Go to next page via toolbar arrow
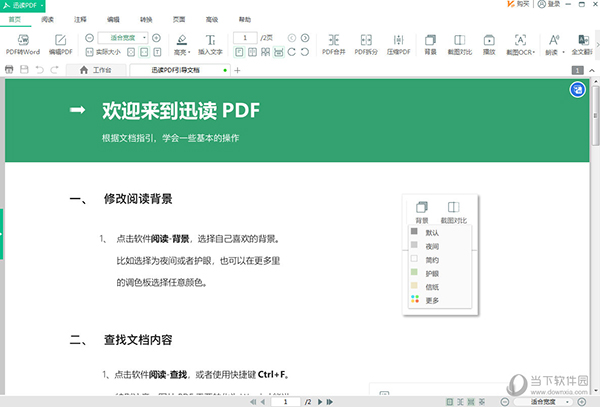This screenshot has height=407, width=600. [305, 38]
